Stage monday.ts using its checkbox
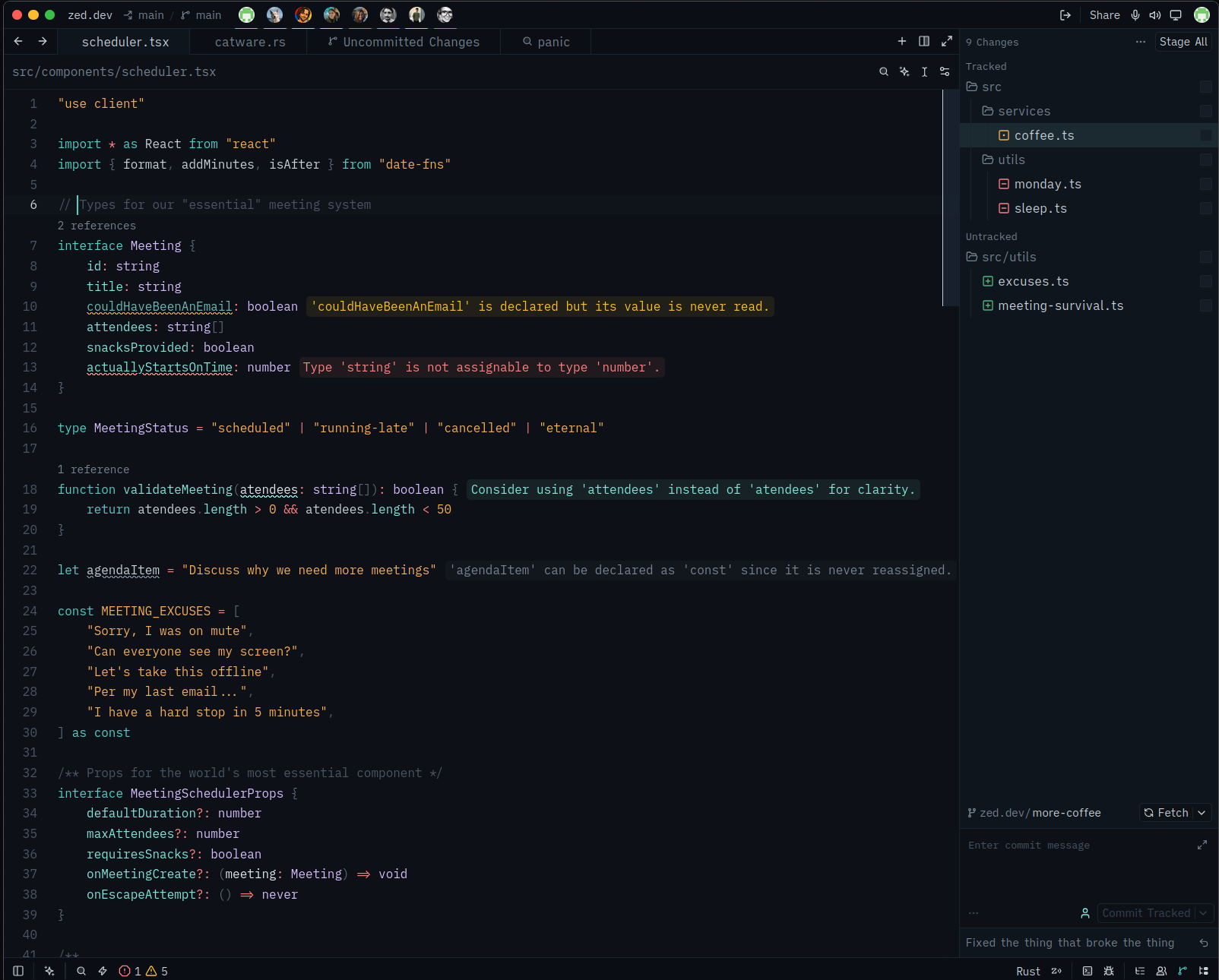The height and width of the screenshot is (980, 1219). [x=1205, y=184]
